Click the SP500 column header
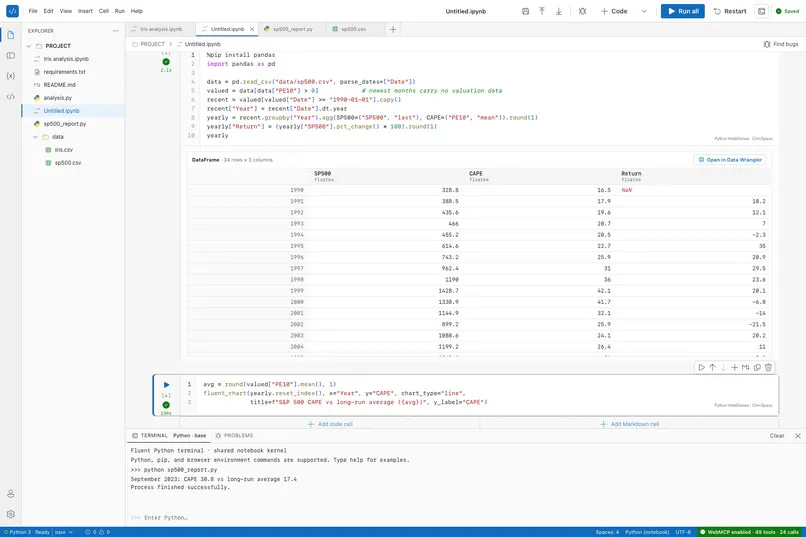This screenshot has width=806, height=537. [x=323, y=176]
